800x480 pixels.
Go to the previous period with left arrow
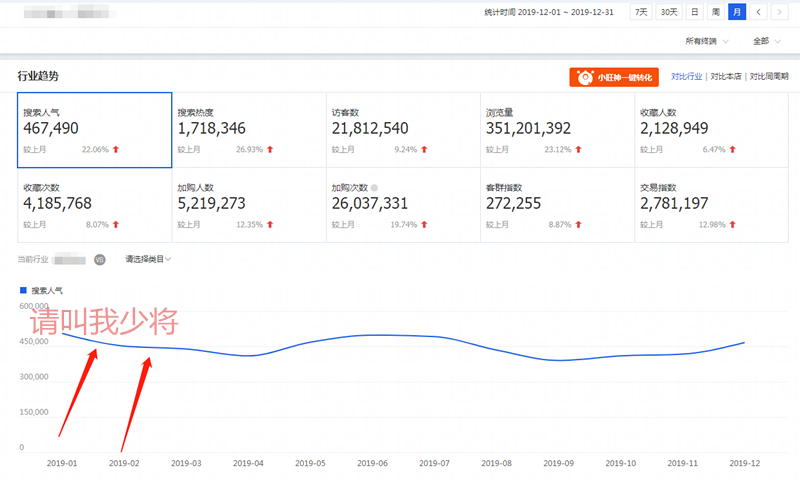coord(760,12)
